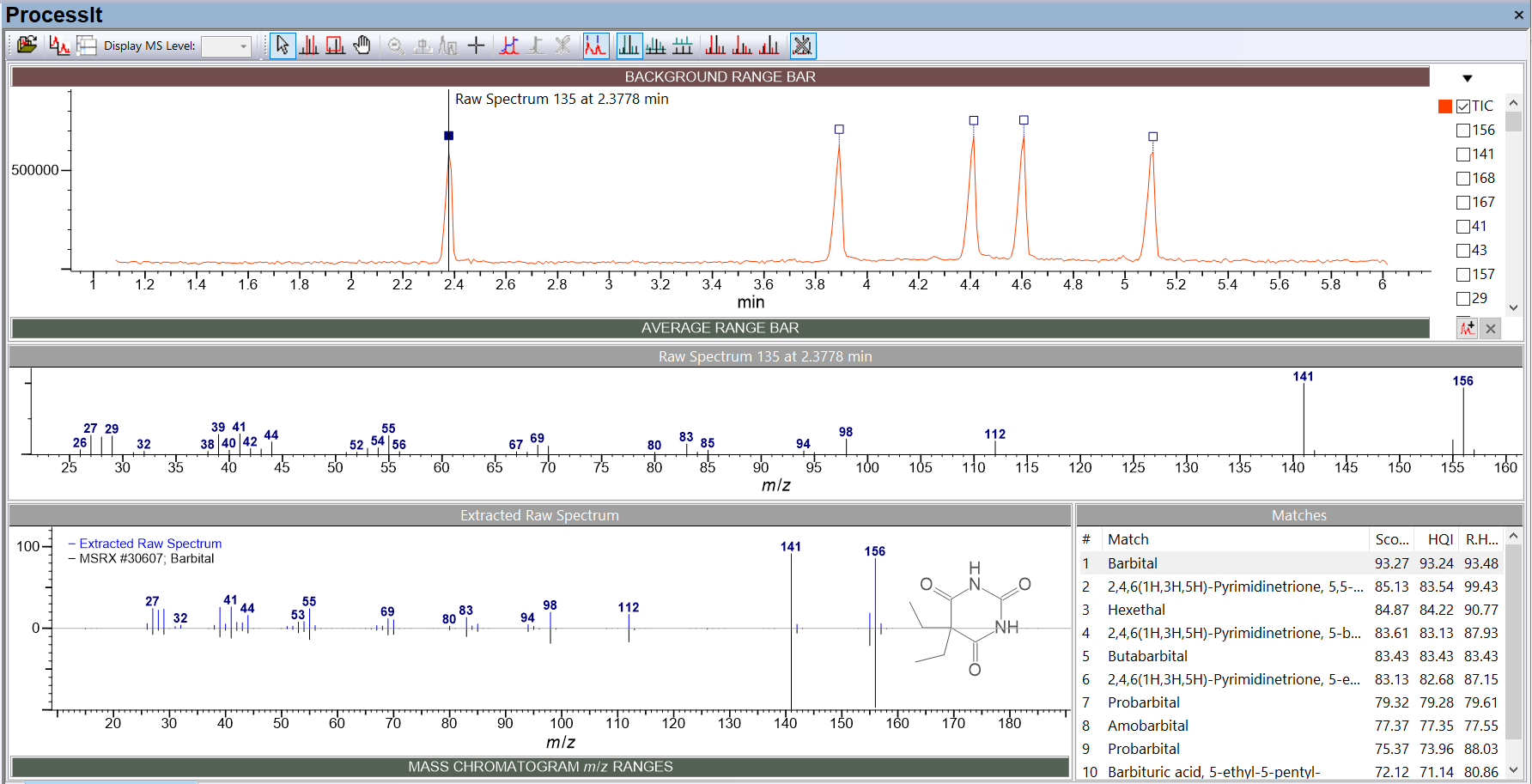Click the open file folder icon
1532x784 pixels.
point(27,46)
